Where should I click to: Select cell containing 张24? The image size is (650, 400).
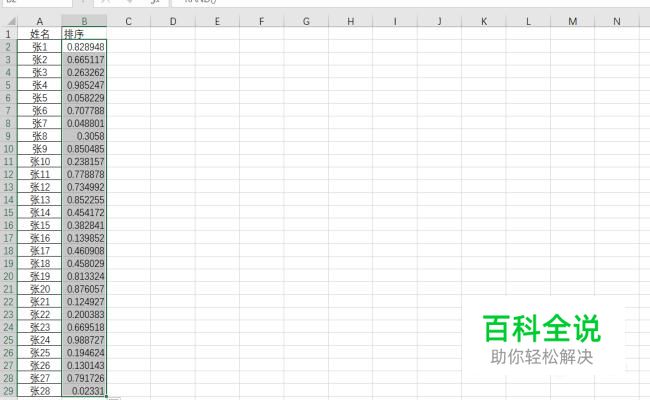39,340
